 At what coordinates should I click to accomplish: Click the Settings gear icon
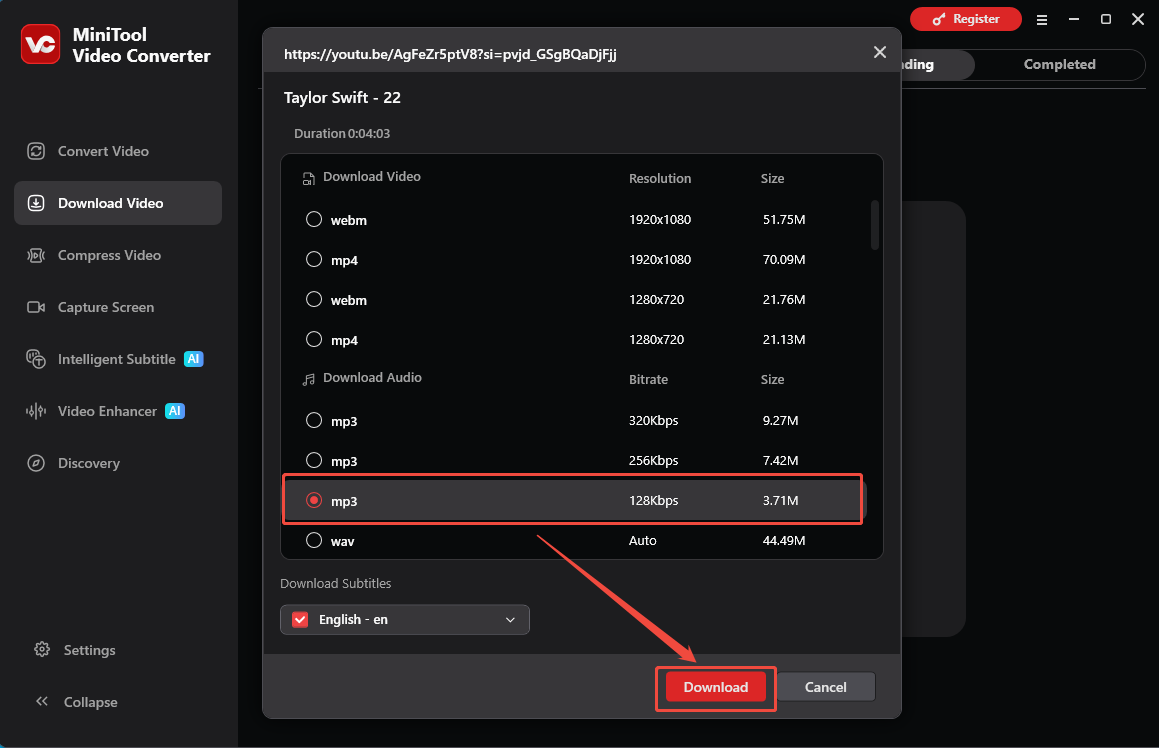tap(42, 650)
